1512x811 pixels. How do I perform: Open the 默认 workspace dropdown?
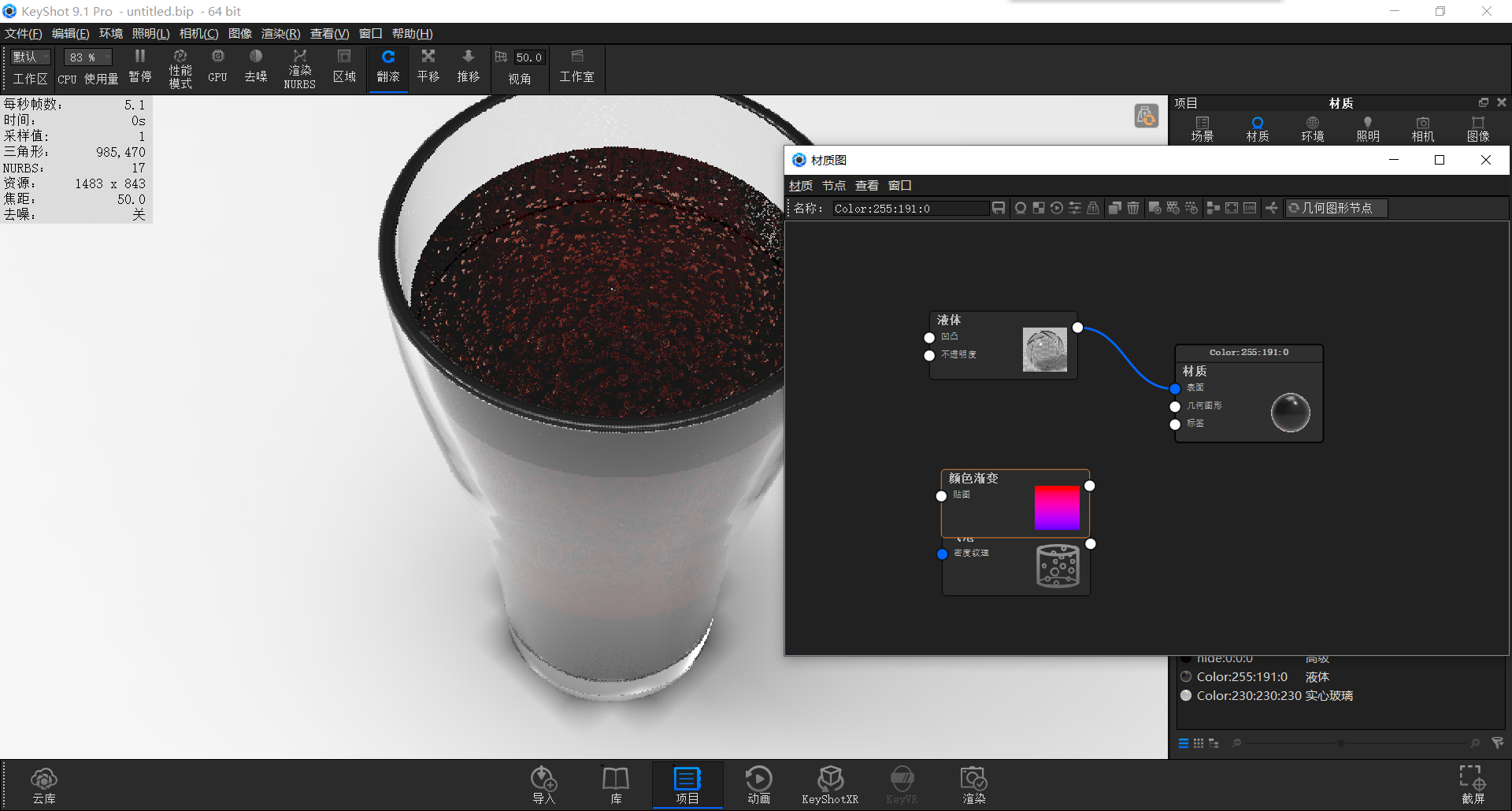pyautogui.click(x=29, y=56)
